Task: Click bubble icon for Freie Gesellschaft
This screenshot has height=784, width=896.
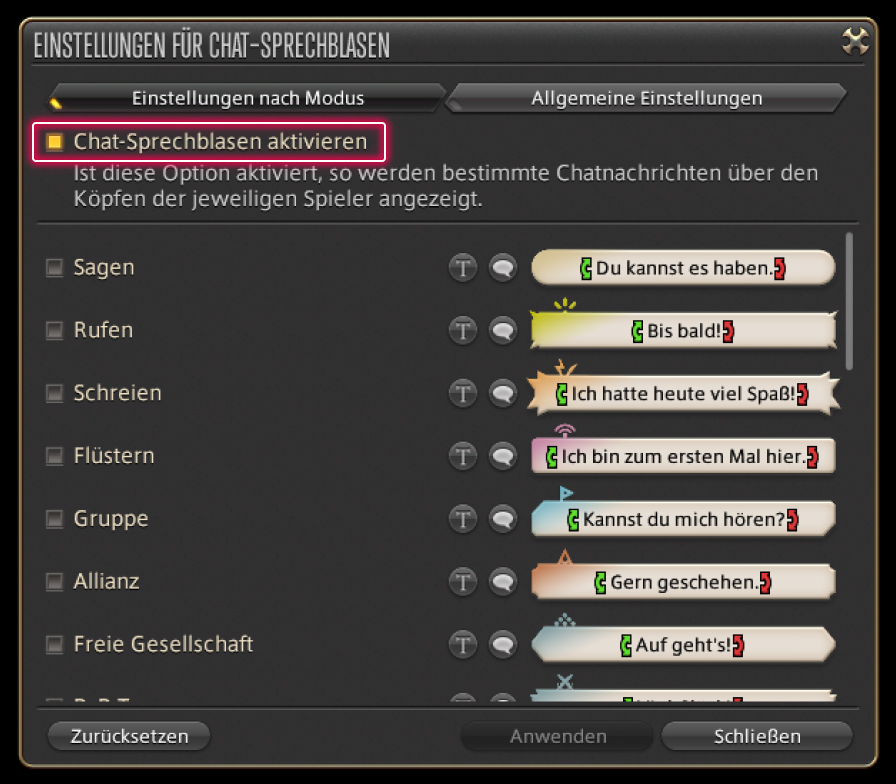Action: pos(503,645)
